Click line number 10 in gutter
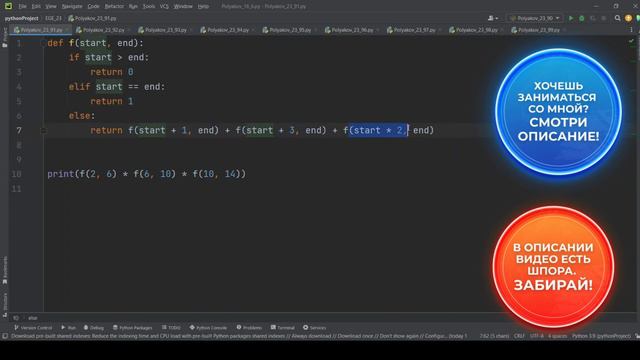 pos(16,174)
